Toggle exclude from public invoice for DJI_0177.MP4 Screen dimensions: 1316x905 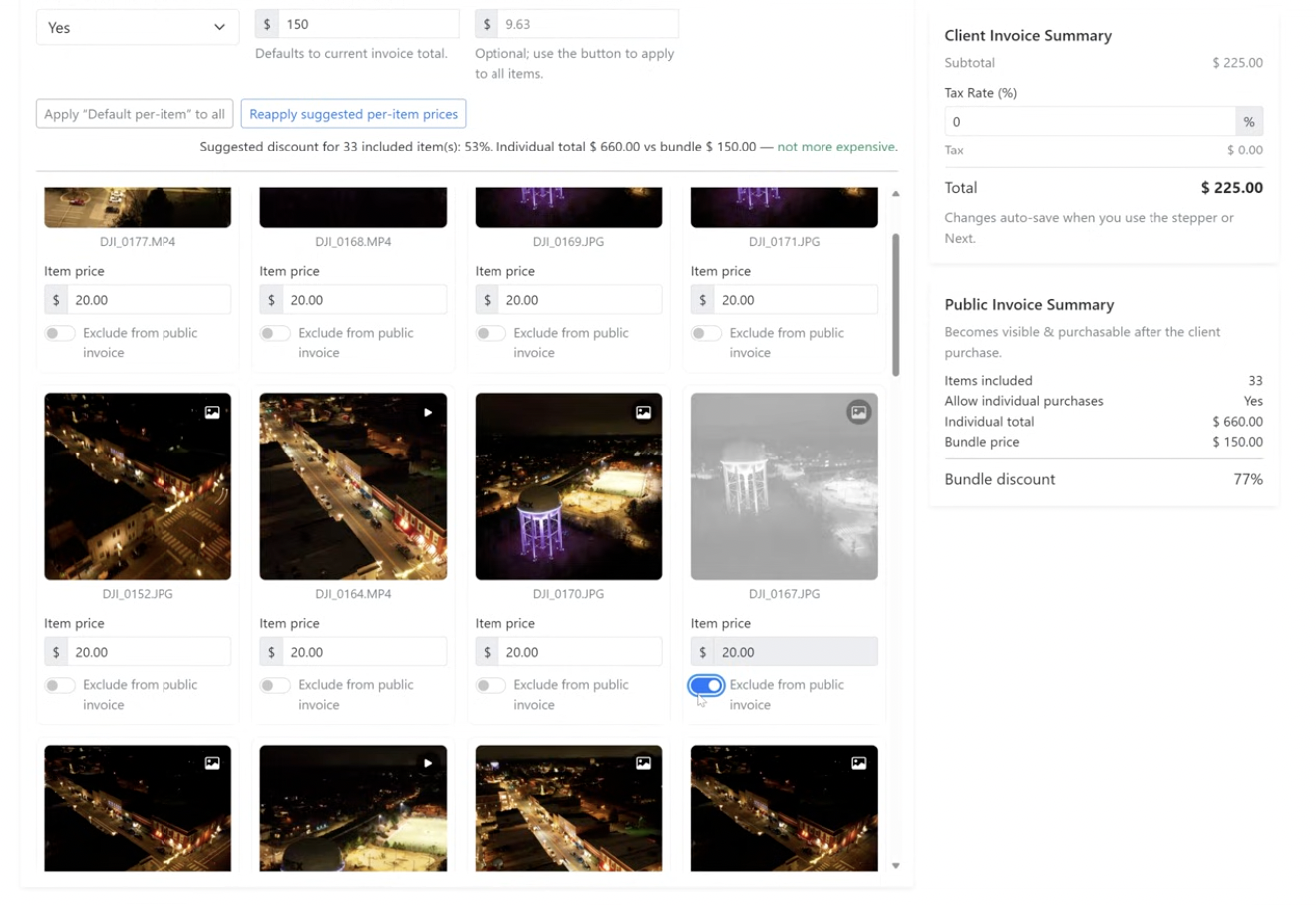pyautogui.click(x=60, y=333)
